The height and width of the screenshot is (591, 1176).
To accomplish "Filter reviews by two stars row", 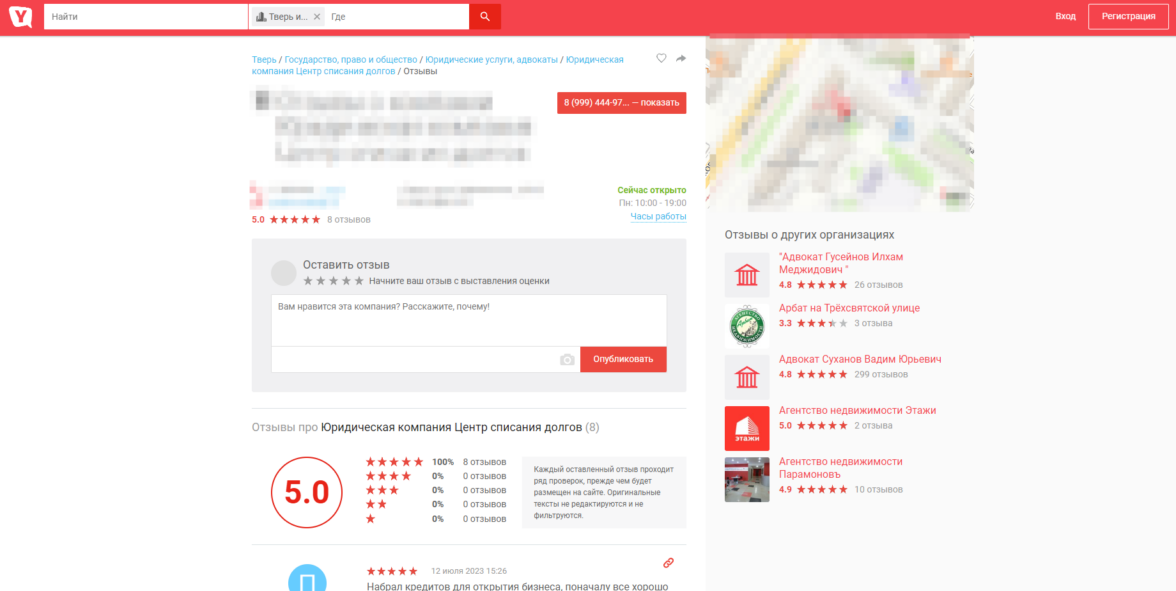I will tap(436, 505).
